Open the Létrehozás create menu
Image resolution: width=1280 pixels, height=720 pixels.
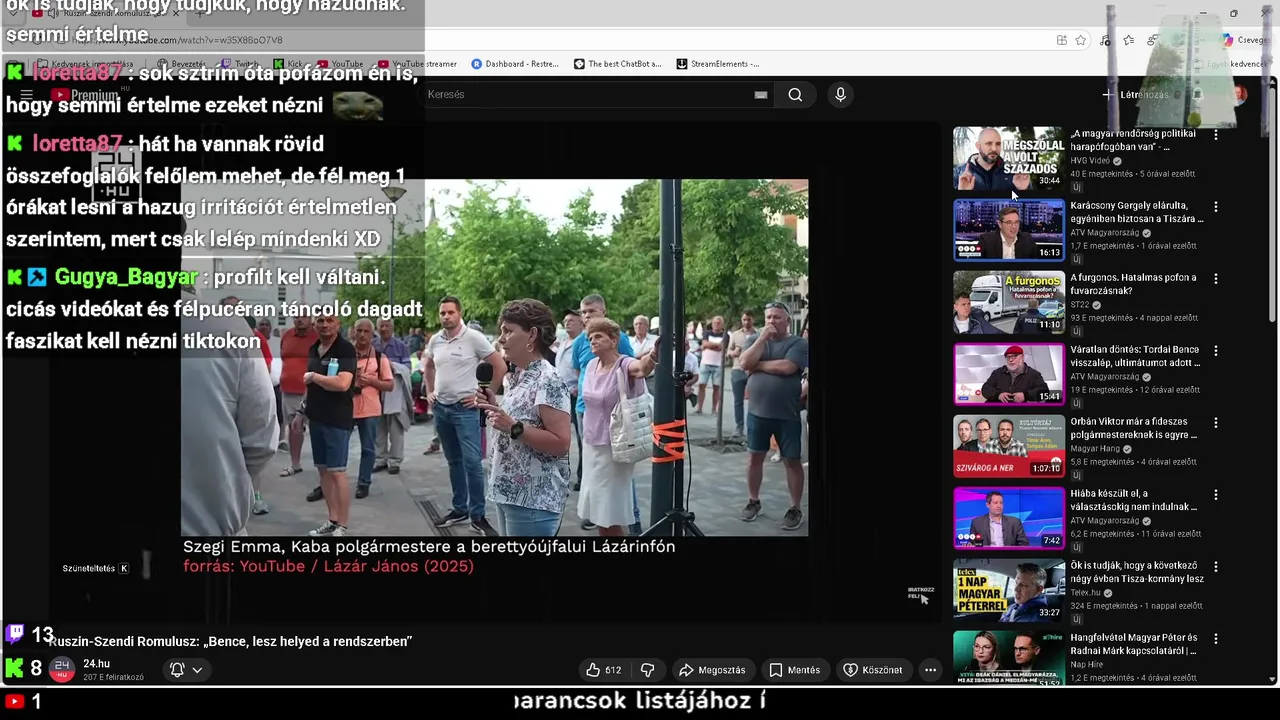click(x=1135, y=95)
